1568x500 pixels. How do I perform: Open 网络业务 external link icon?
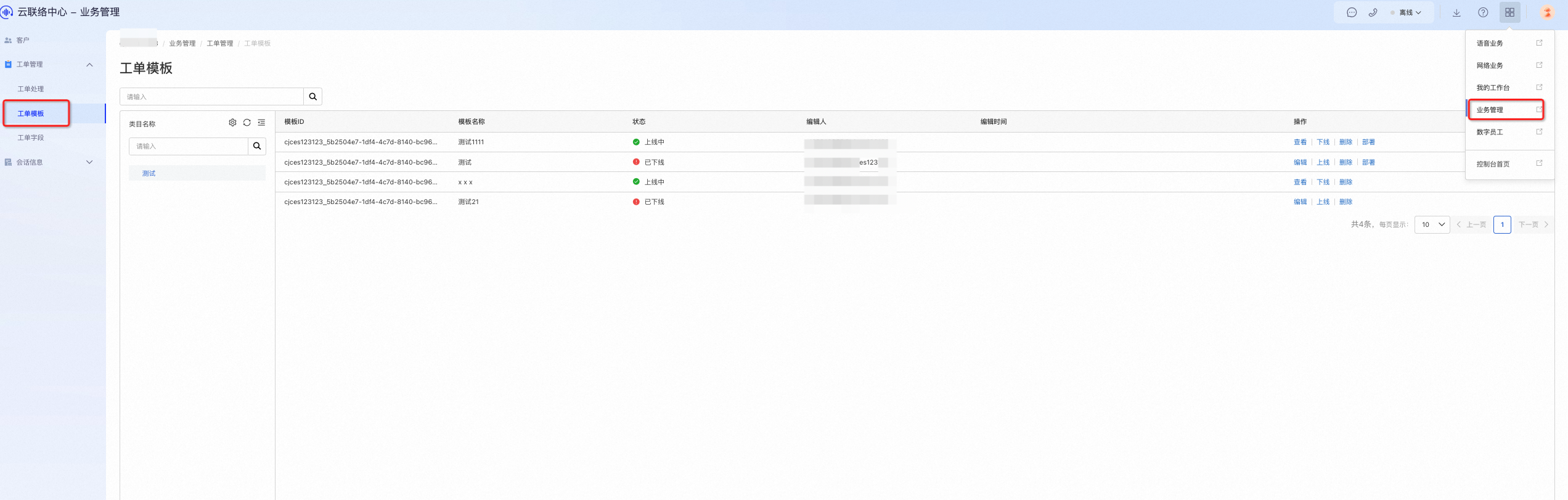[1539, 65]
